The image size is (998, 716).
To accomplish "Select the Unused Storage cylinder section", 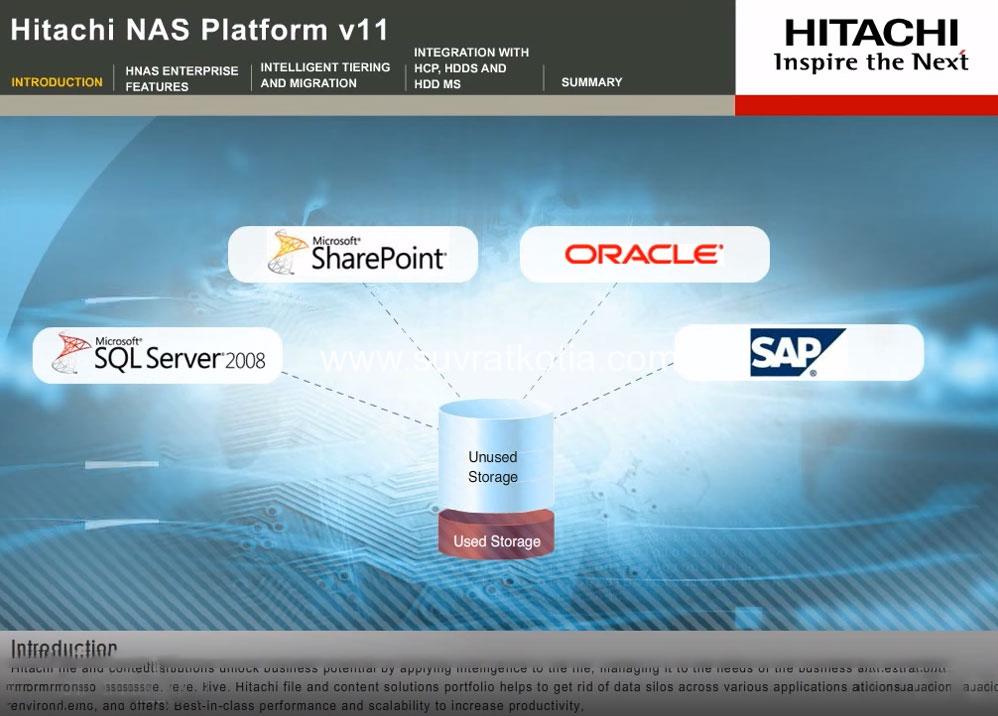I will click(x=493, y=467).
